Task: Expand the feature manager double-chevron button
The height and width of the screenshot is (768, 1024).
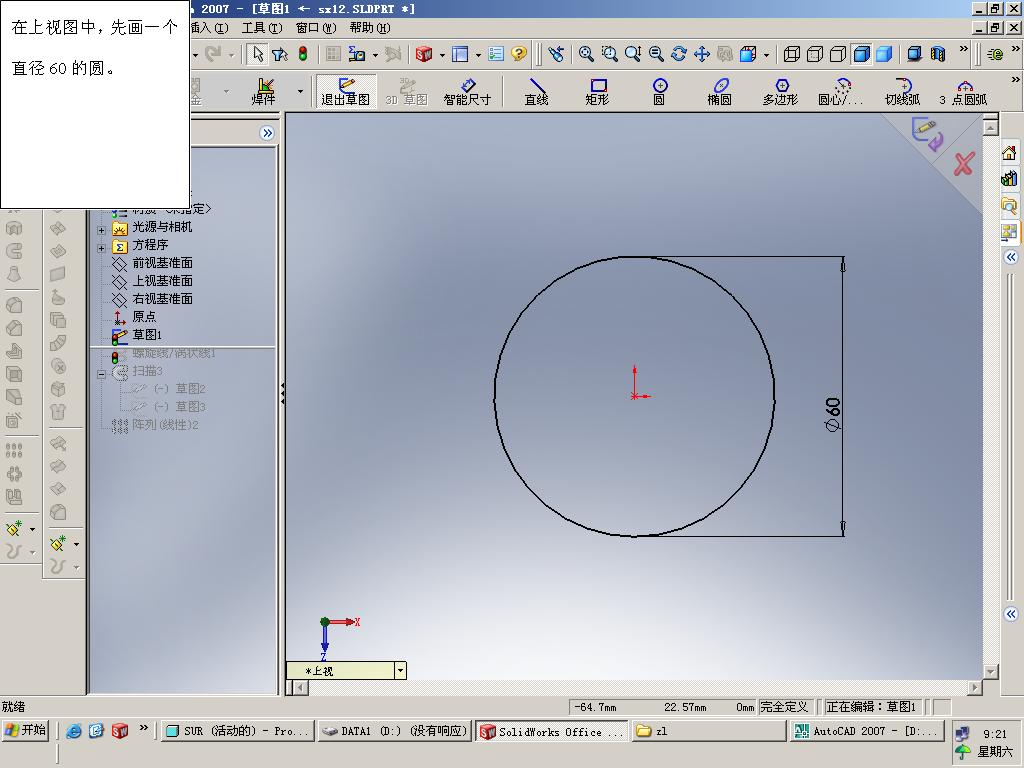Action: (x=266, y=133)
